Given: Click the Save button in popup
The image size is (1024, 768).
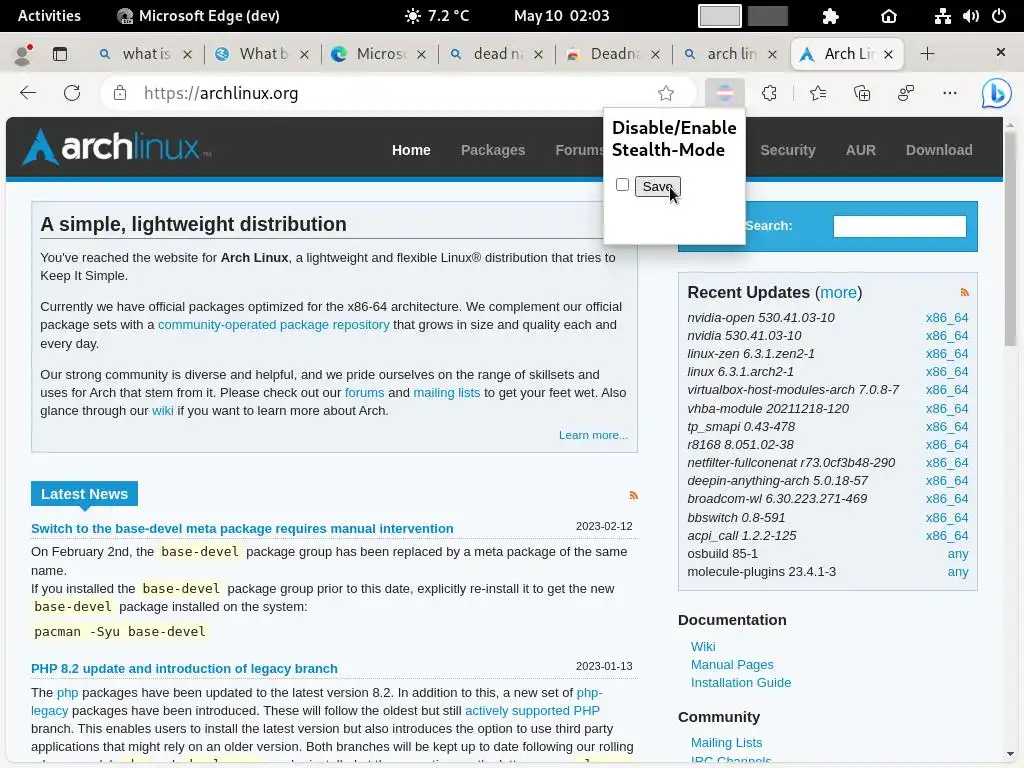Looking at the screenshot, I should click(658, 187).
